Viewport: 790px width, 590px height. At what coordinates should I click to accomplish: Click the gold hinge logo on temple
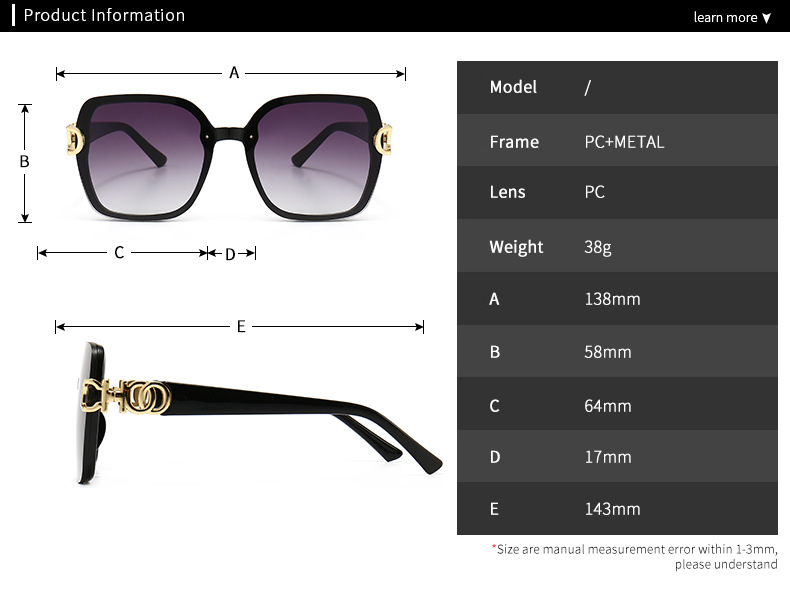[x=126, y=397]
